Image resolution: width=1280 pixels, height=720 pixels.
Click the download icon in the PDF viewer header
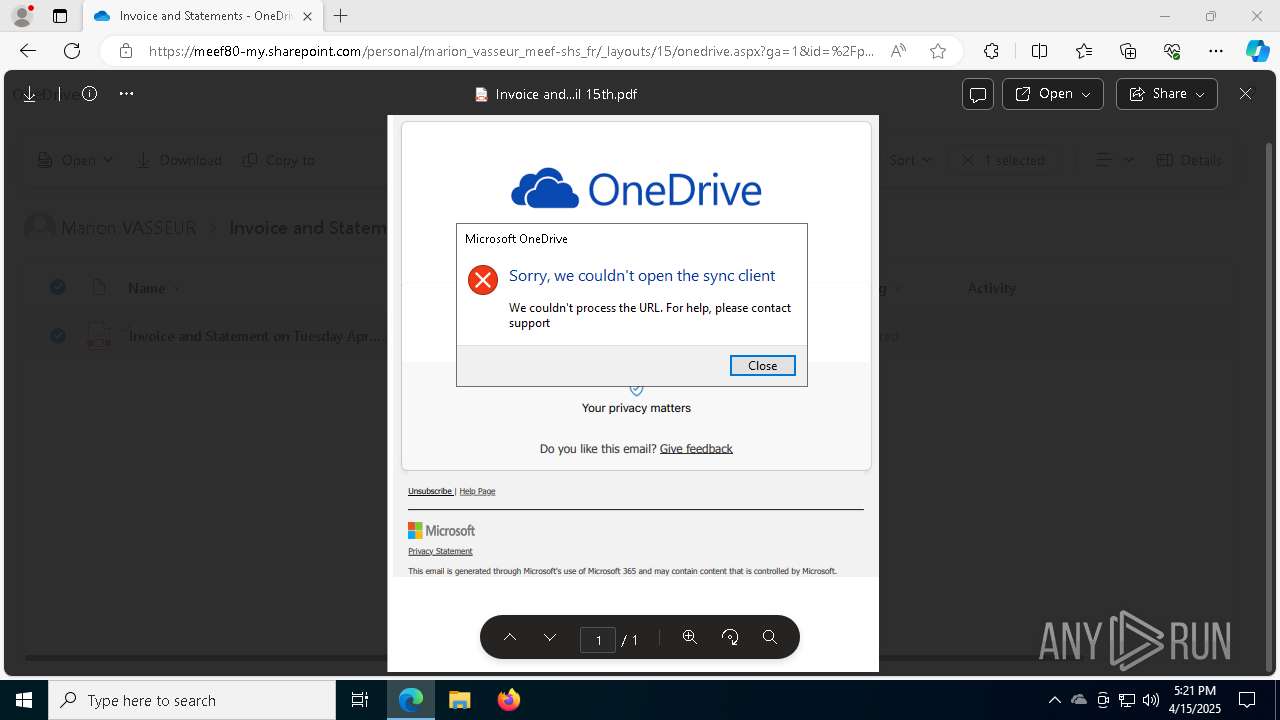(29, 94)
